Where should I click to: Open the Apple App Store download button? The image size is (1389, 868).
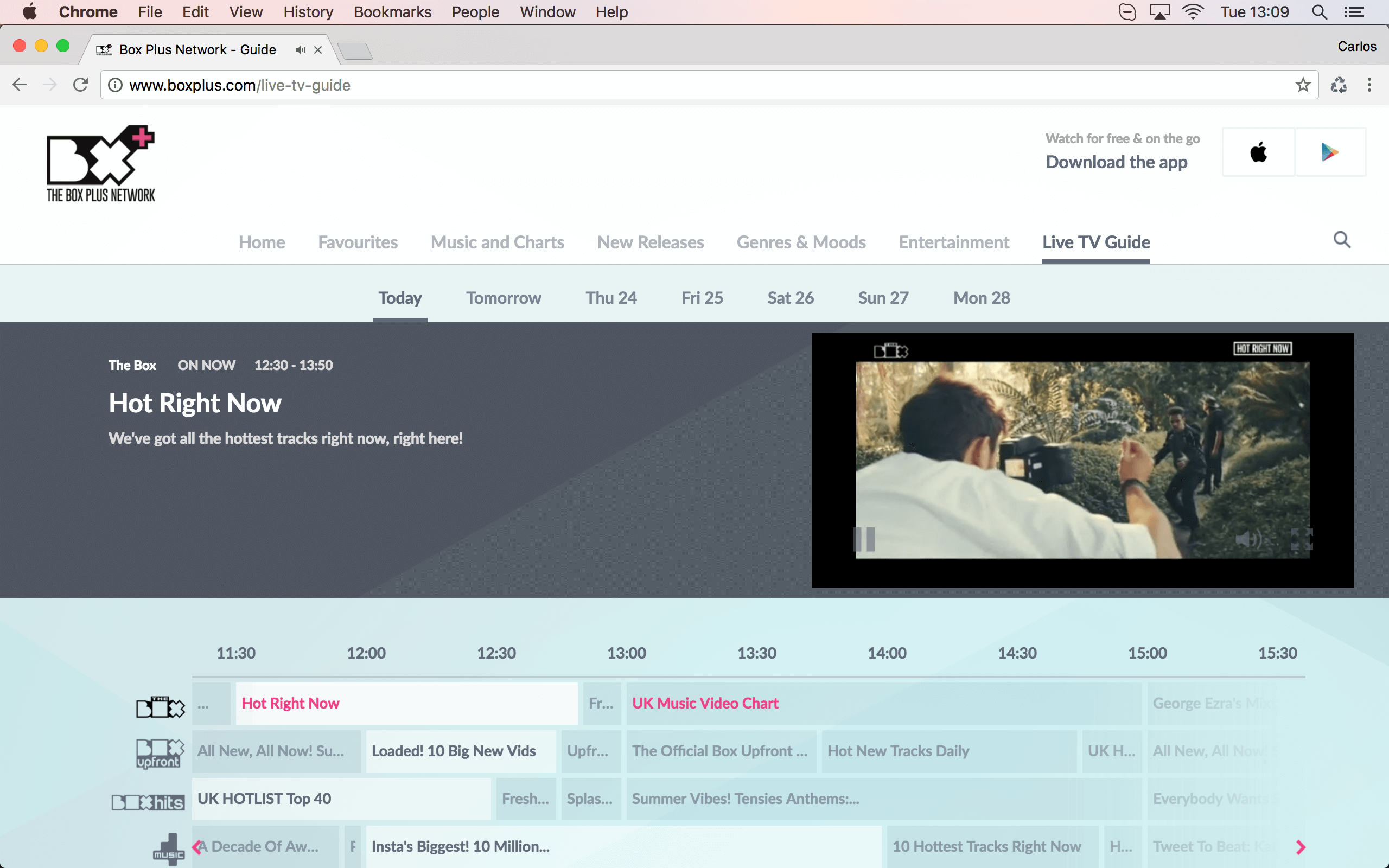point(1258,152)
